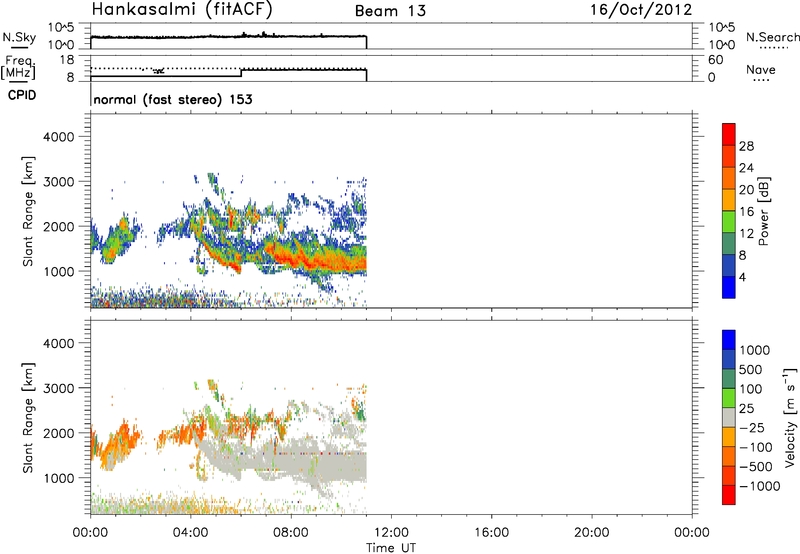Click the 'Beam 13' label
Image resolution: width=800 pixels, height=554 pixels.
[x=390, y=11]
